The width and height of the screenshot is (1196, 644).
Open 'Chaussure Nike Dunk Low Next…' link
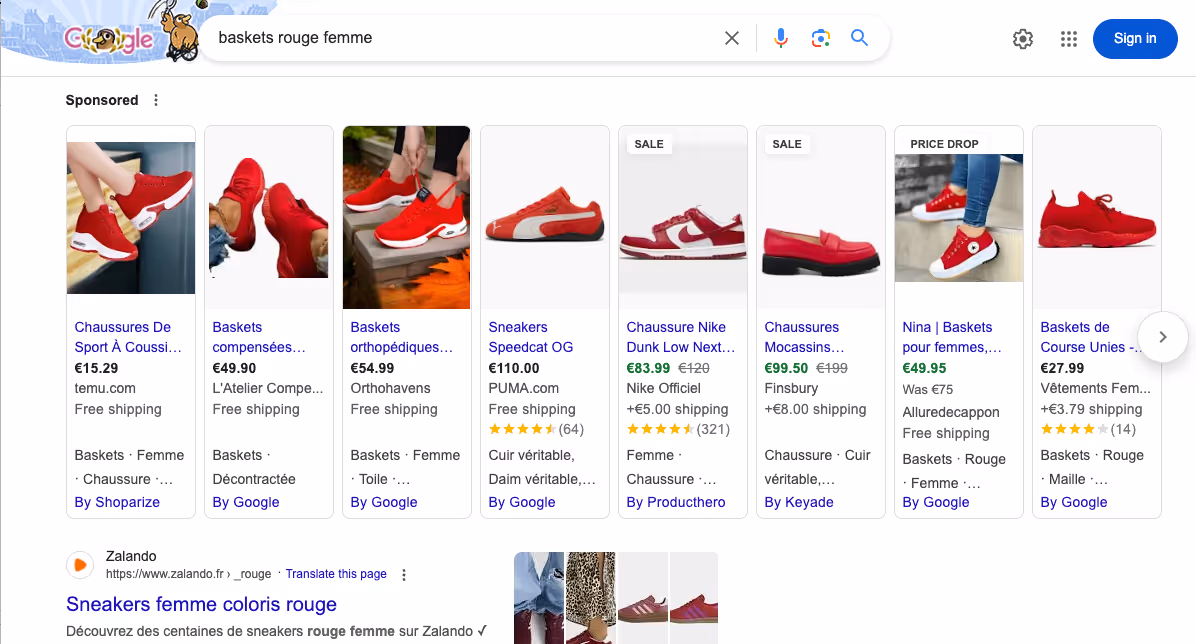pyautogui.click(x=680, y=337)
